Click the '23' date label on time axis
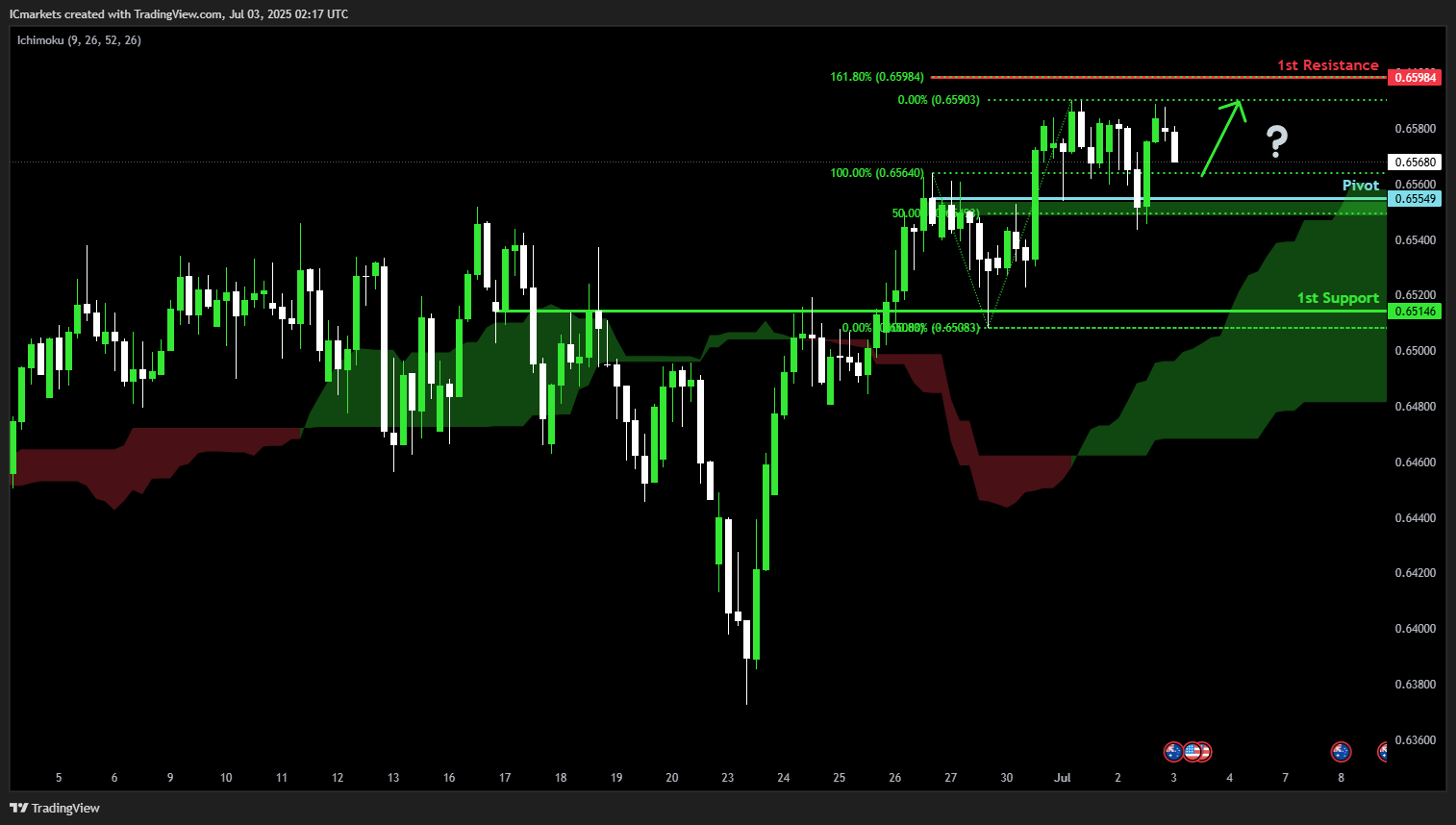 pos(728,778)
